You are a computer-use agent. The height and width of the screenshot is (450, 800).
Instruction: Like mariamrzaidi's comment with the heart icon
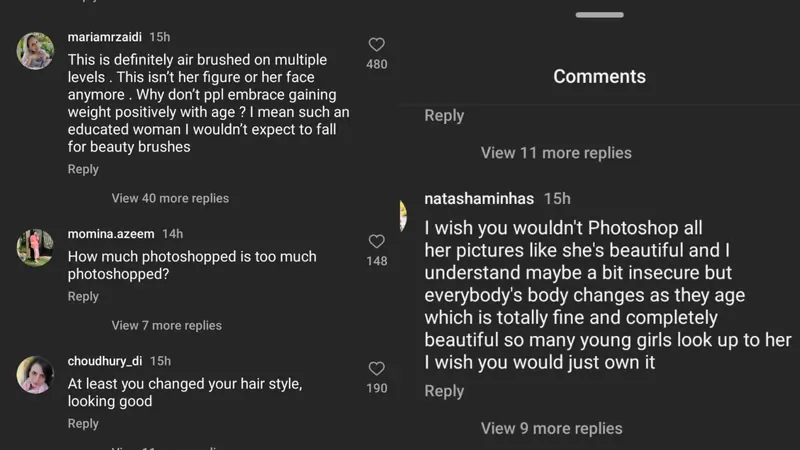pyautogui.click(x=376, y=45)
